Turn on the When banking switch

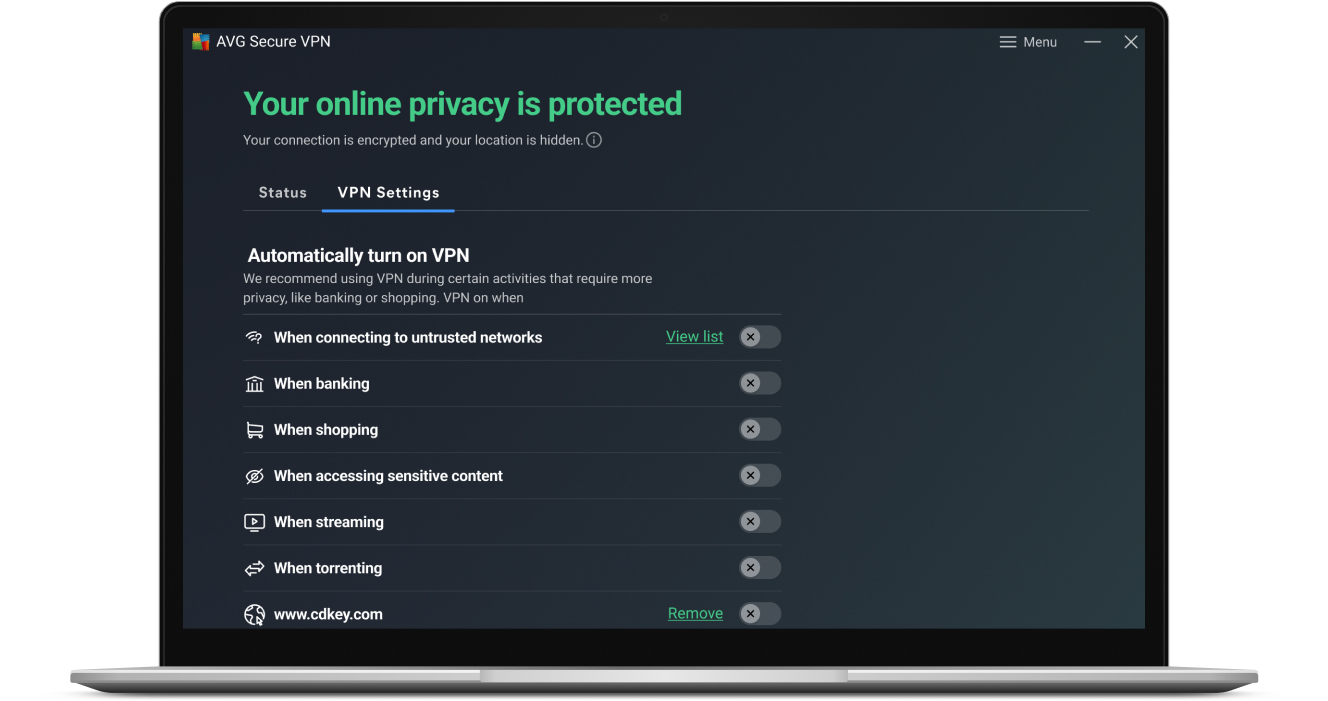pyautogui.click(x=759, y=383)
